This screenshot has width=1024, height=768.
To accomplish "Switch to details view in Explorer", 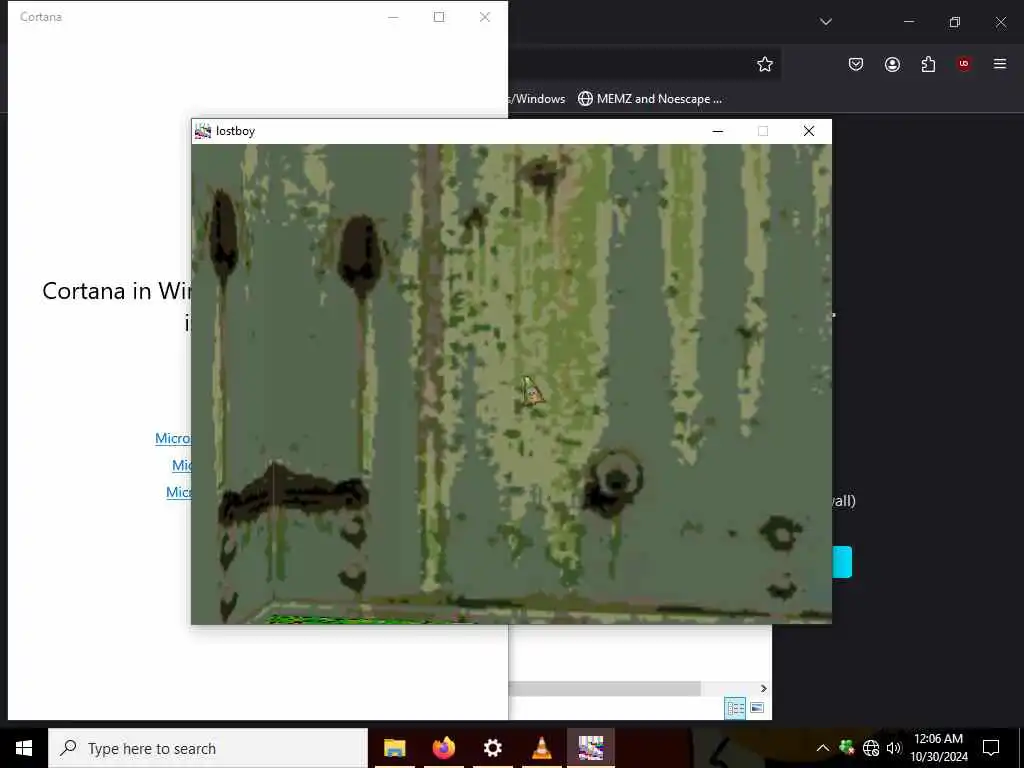I will click(735, 708).
